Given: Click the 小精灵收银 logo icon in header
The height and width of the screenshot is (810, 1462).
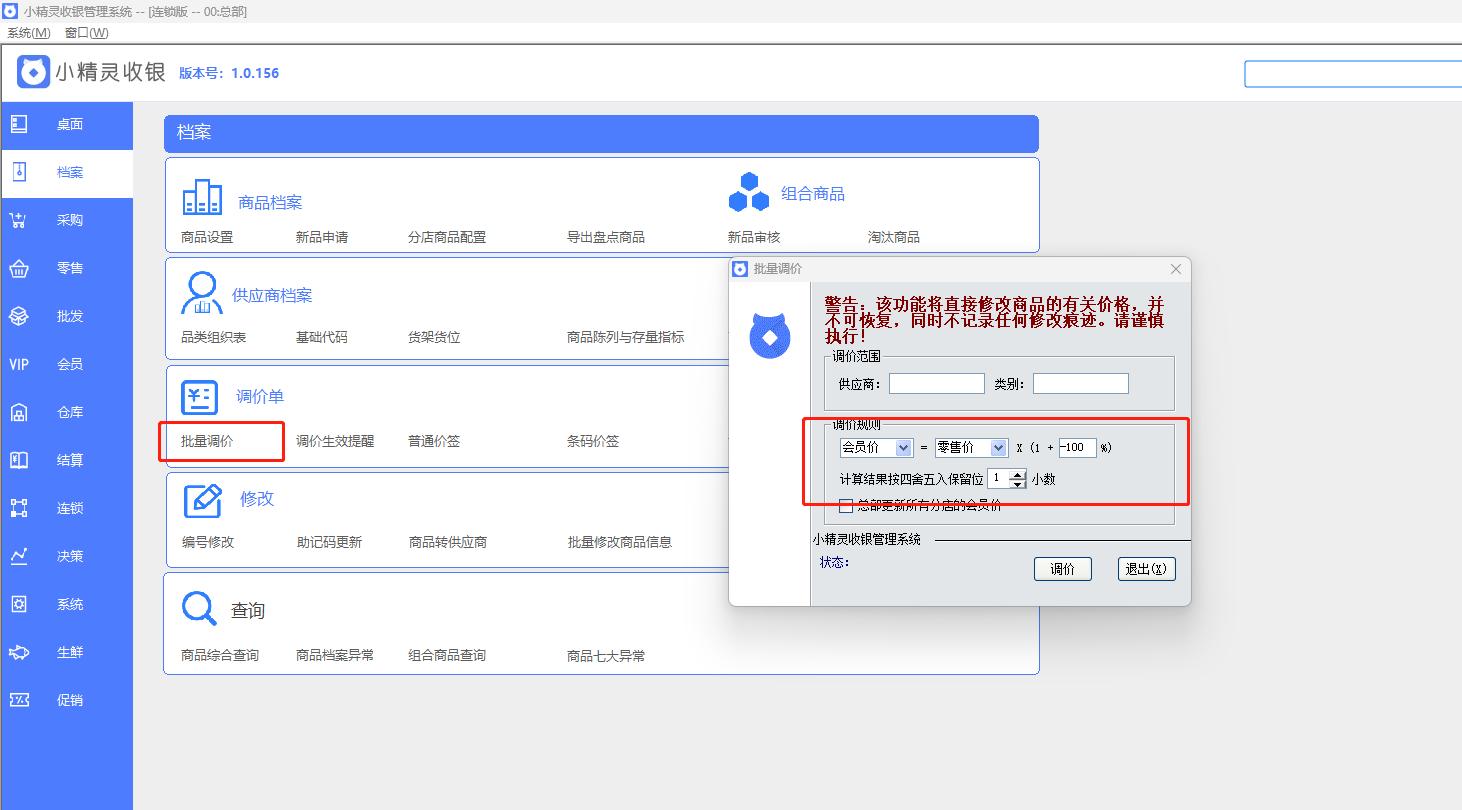Looking at the screenshot, I should pyautogui.click(x=34, y=72).
